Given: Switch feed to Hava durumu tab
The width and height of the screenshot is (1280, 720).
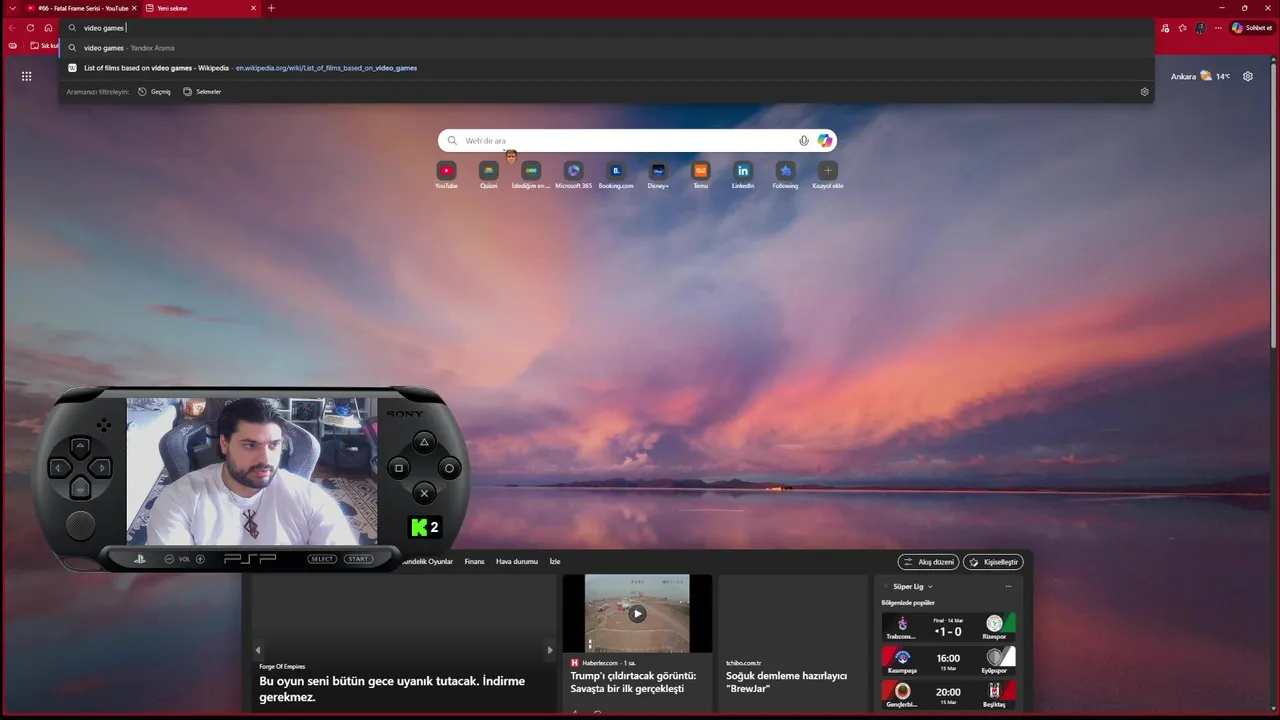Looking at the screenshot, I should click(517, 562).
